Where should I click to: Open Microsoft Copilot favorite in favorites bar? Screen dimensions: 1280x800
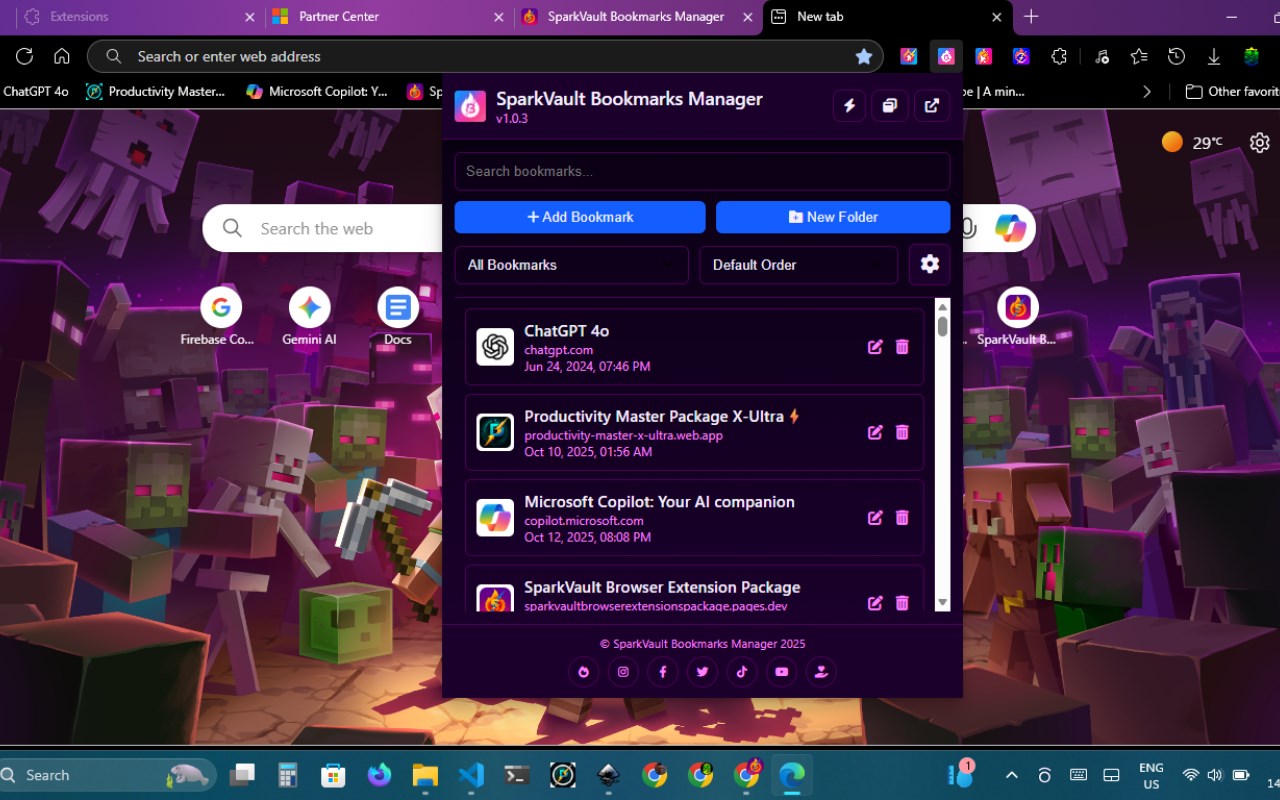(317, 91)
